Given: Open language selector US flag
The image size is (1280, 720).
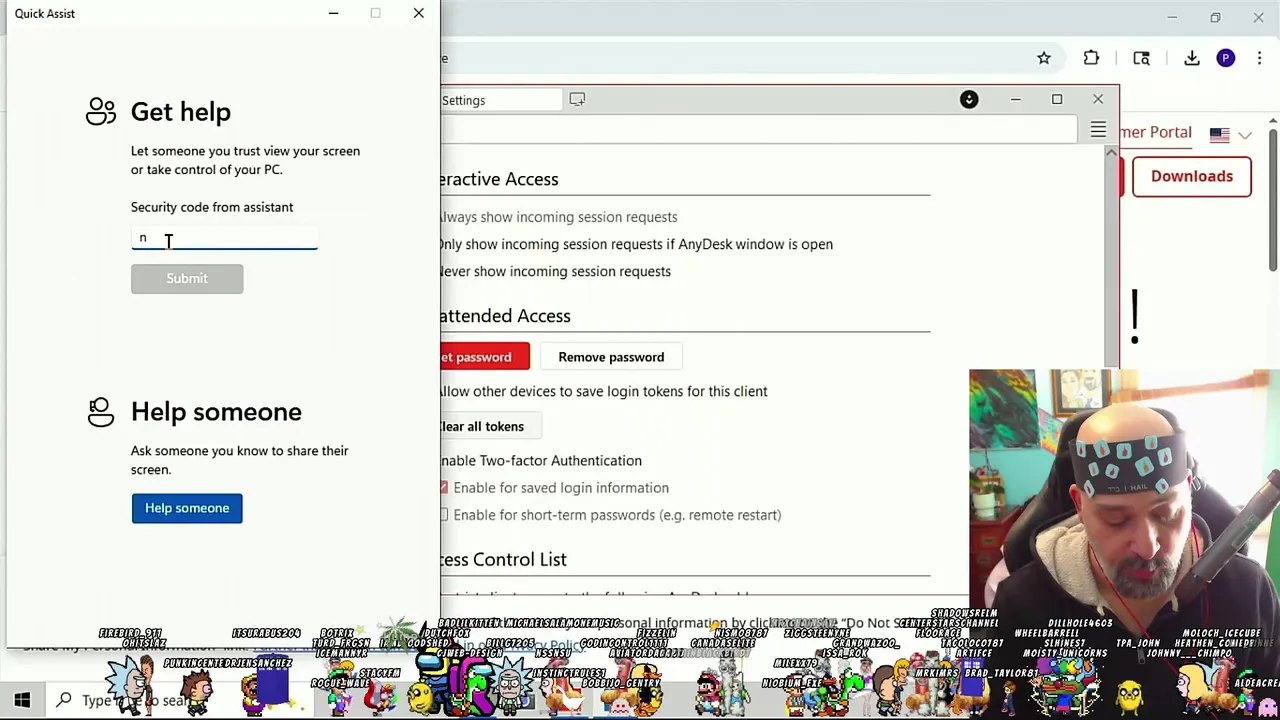Looking at the screenshot, I should tap(1219, 135).
